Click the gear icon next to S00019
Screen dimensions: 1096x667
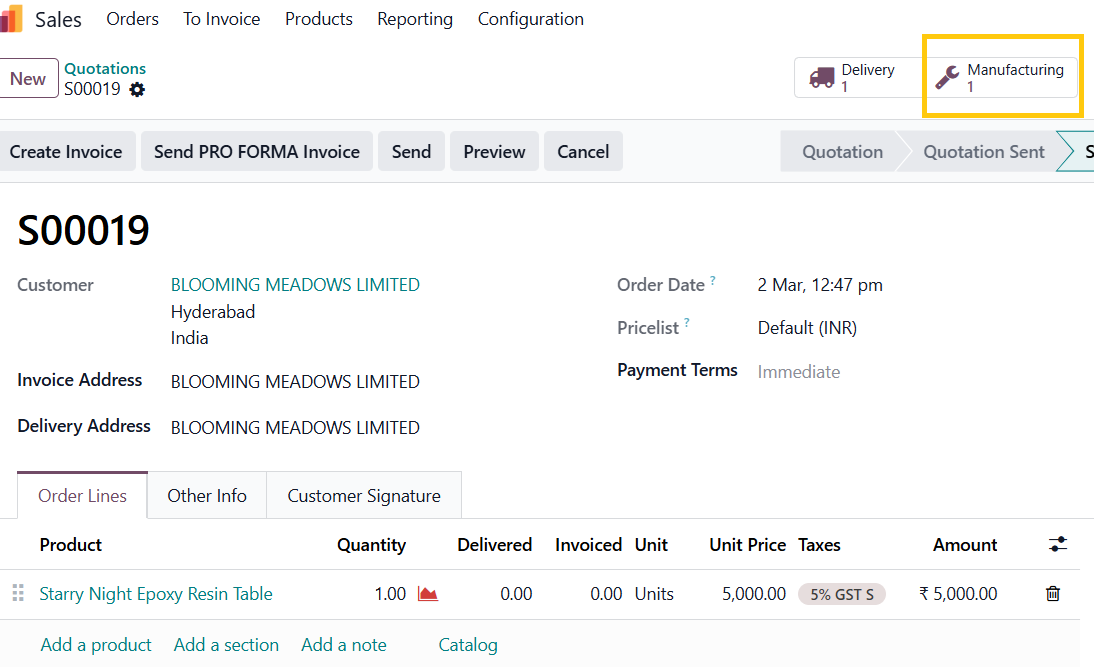click(137, 90)
